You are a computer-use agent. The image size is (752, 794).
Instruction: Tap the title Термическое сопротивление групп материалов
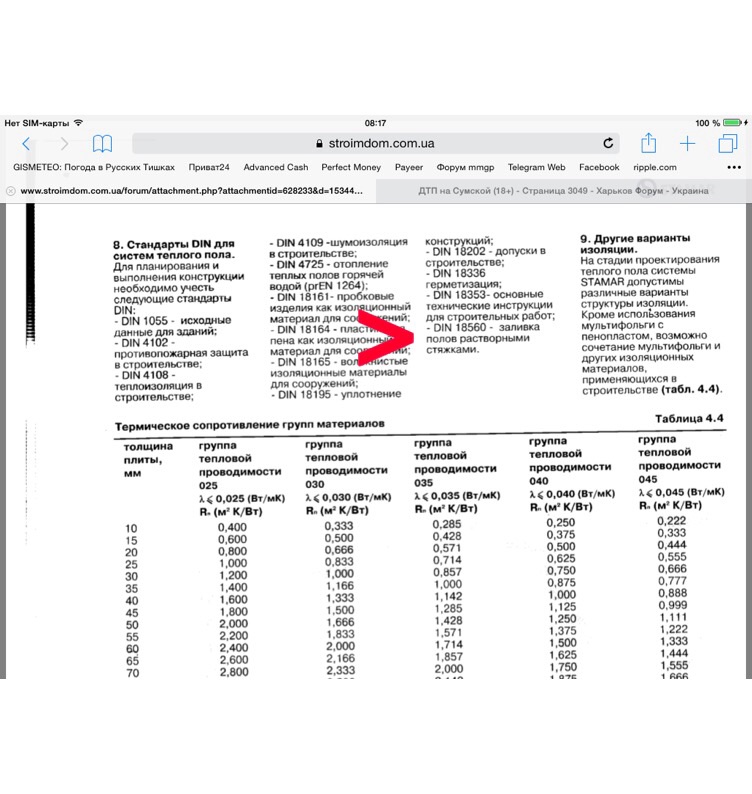(249, 424)
